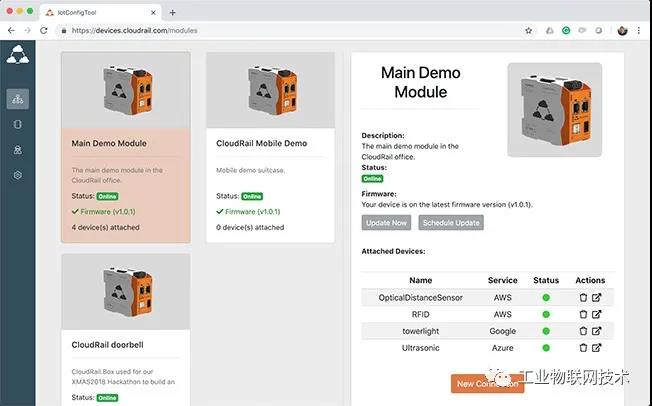Open the browser profile avatar

[x=622, y=30]
